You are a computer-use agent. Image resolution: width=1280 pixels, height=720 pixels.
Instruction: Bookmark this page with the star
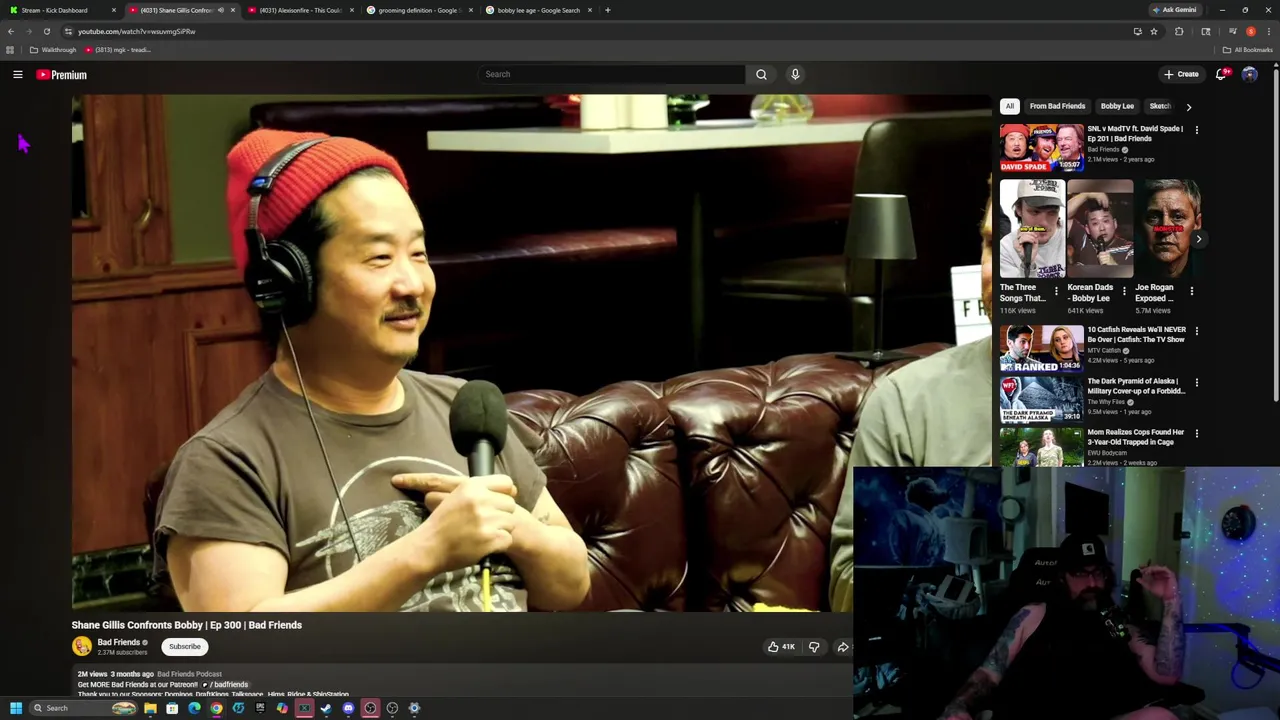[x=1154, y=31]
